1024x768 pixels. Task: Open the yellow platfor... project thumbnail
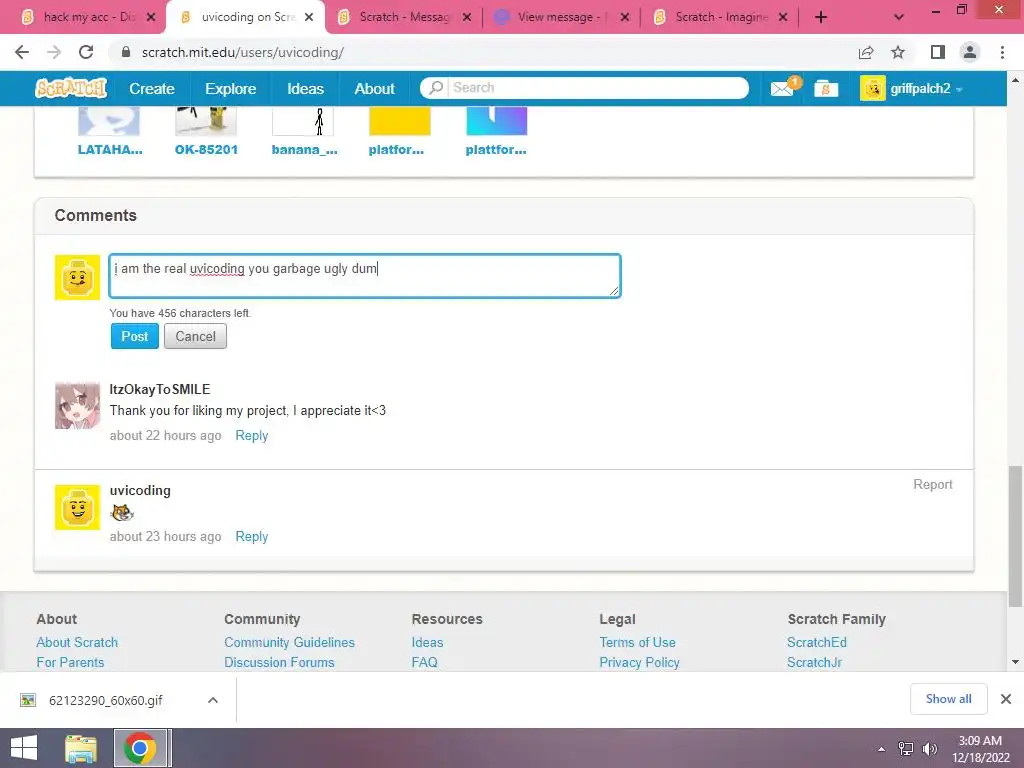click(x=400, y=121)
